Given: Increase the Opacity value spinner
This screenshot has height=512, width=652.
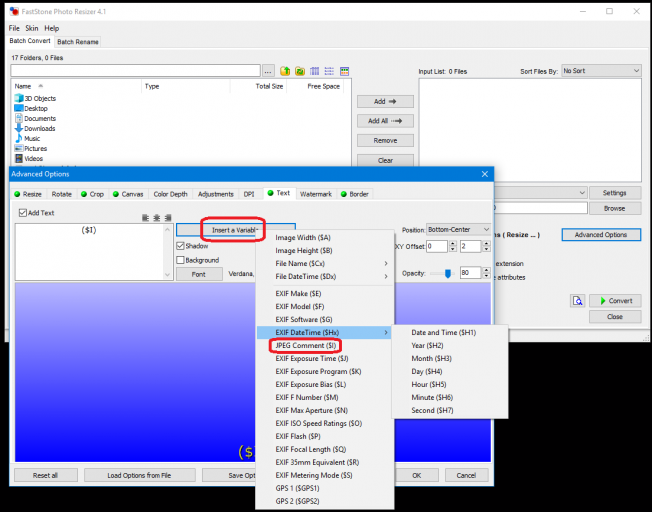Looking at the screenshot, I should [x=487, y=270].
